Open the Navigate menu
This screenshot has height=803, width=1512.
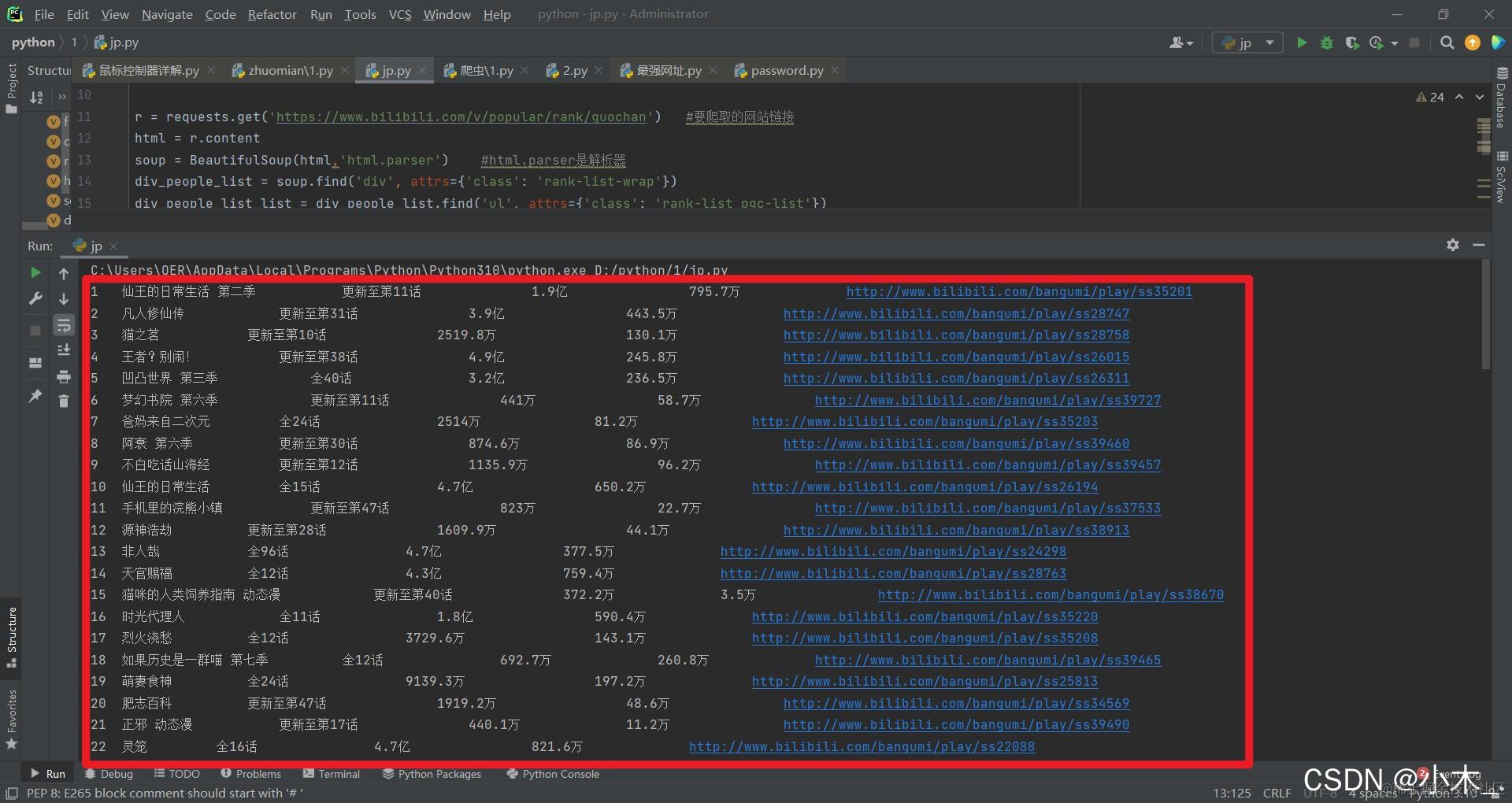pos(167,14)
